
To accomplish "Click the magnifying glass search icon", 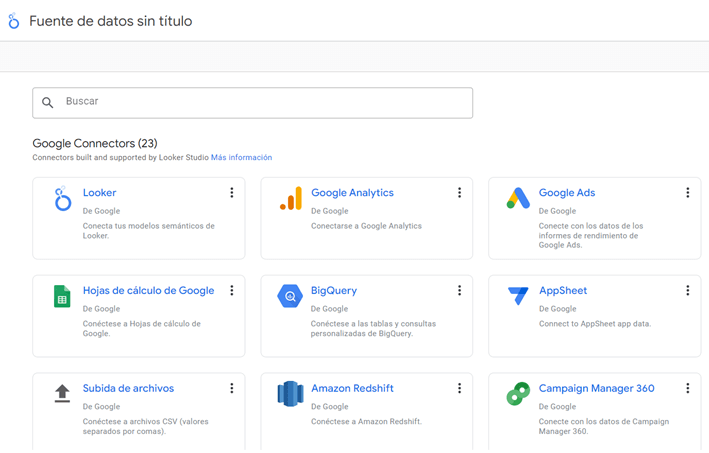I will click(47, 103).
